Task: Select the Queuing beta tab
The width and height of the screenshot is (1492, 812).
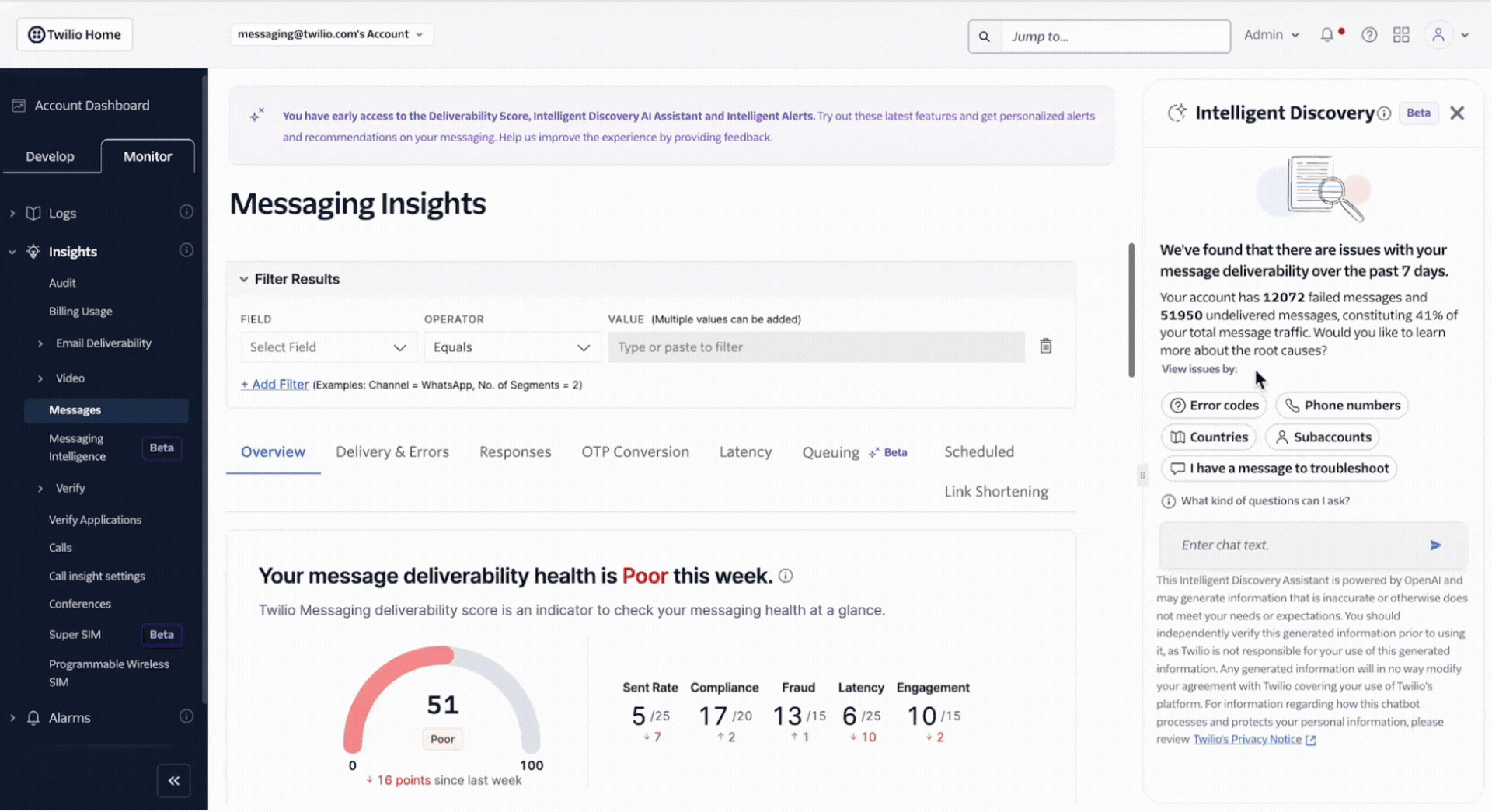Action: click(x=855, y=452)
